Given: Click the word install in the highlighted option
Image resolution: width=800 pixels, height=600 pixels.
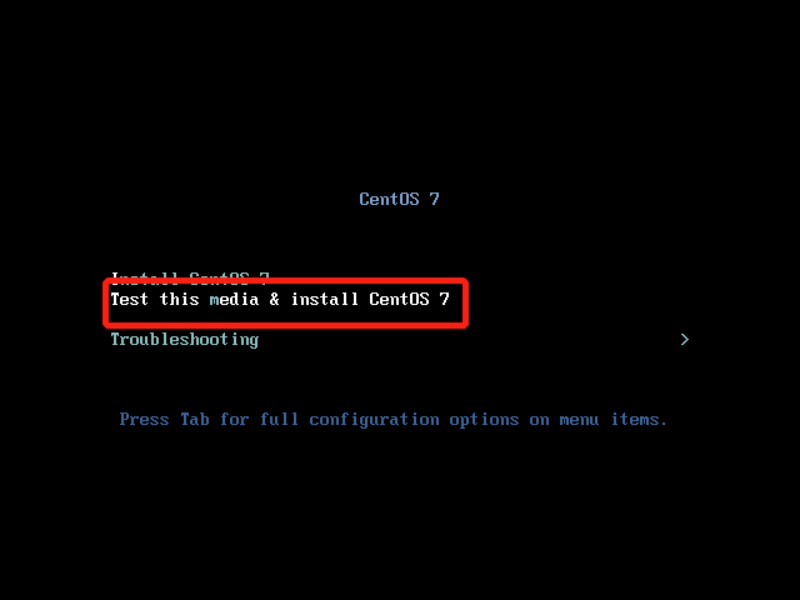Looking at the screenshot, I should click(x=324, y=299).
